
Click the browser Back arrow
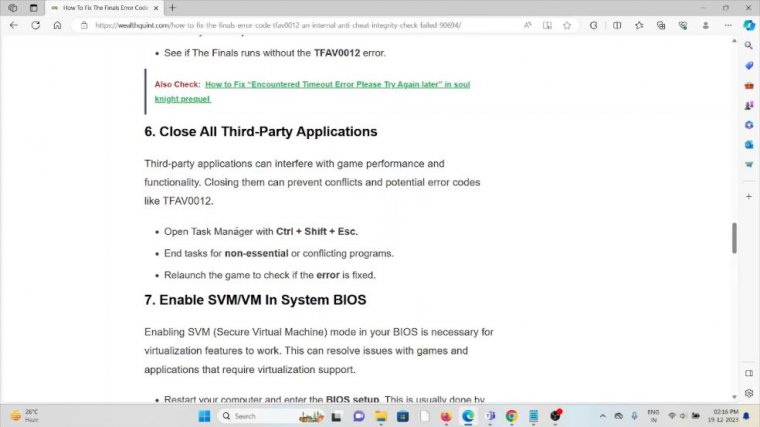coord(13,25)
